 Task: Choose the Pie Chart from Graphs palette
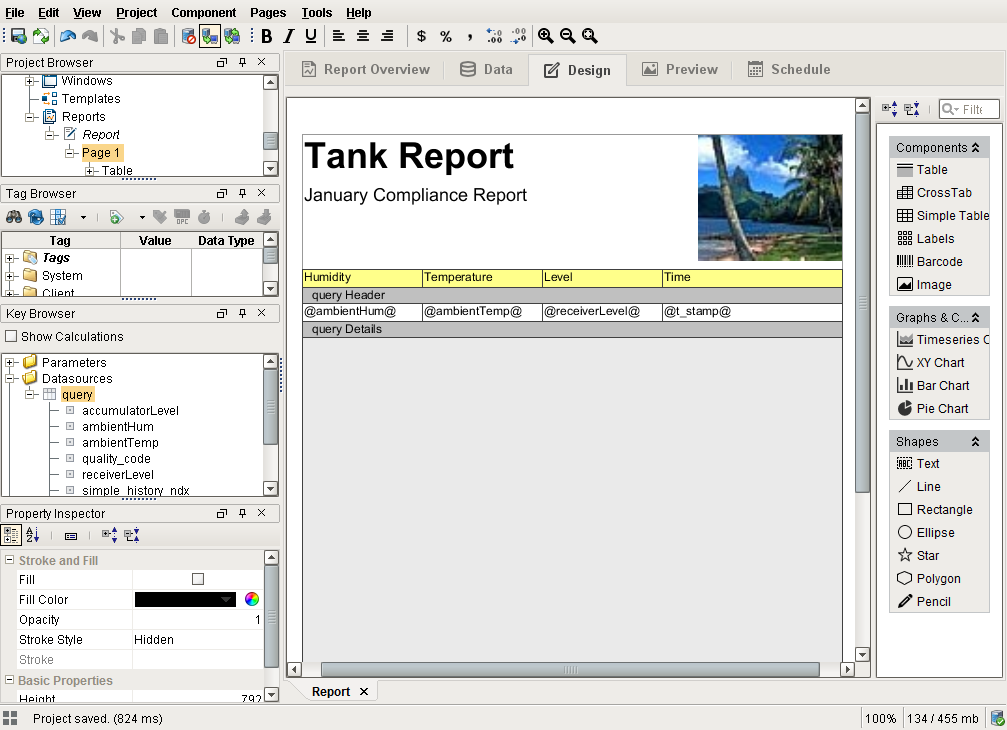pos(934,408)
